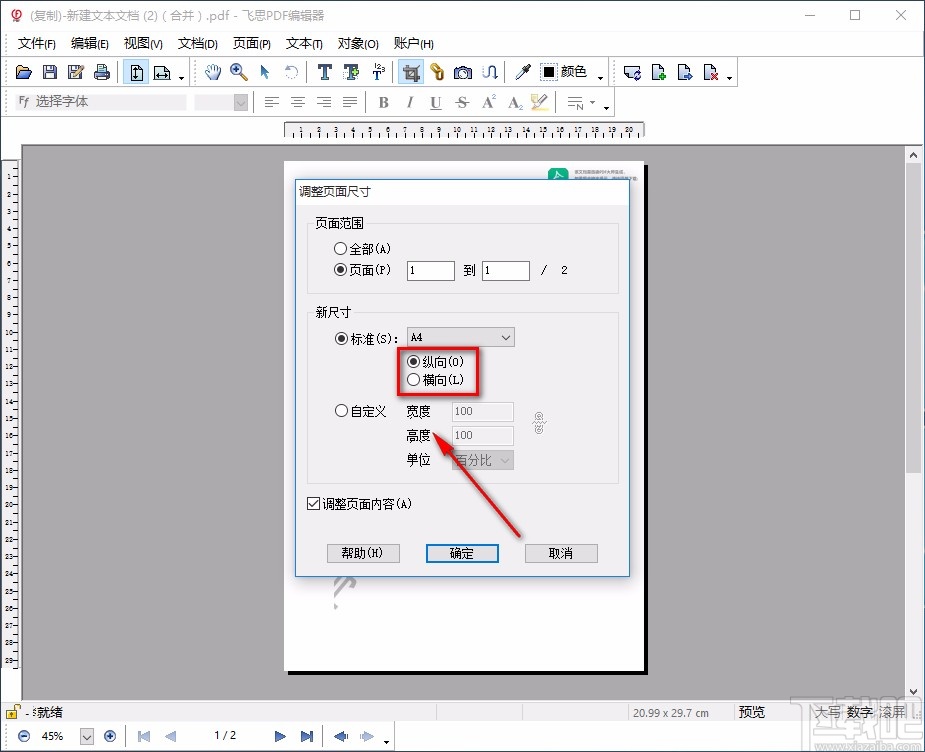
Task: Open the 文档(D) menu
Action: (197, 43)
